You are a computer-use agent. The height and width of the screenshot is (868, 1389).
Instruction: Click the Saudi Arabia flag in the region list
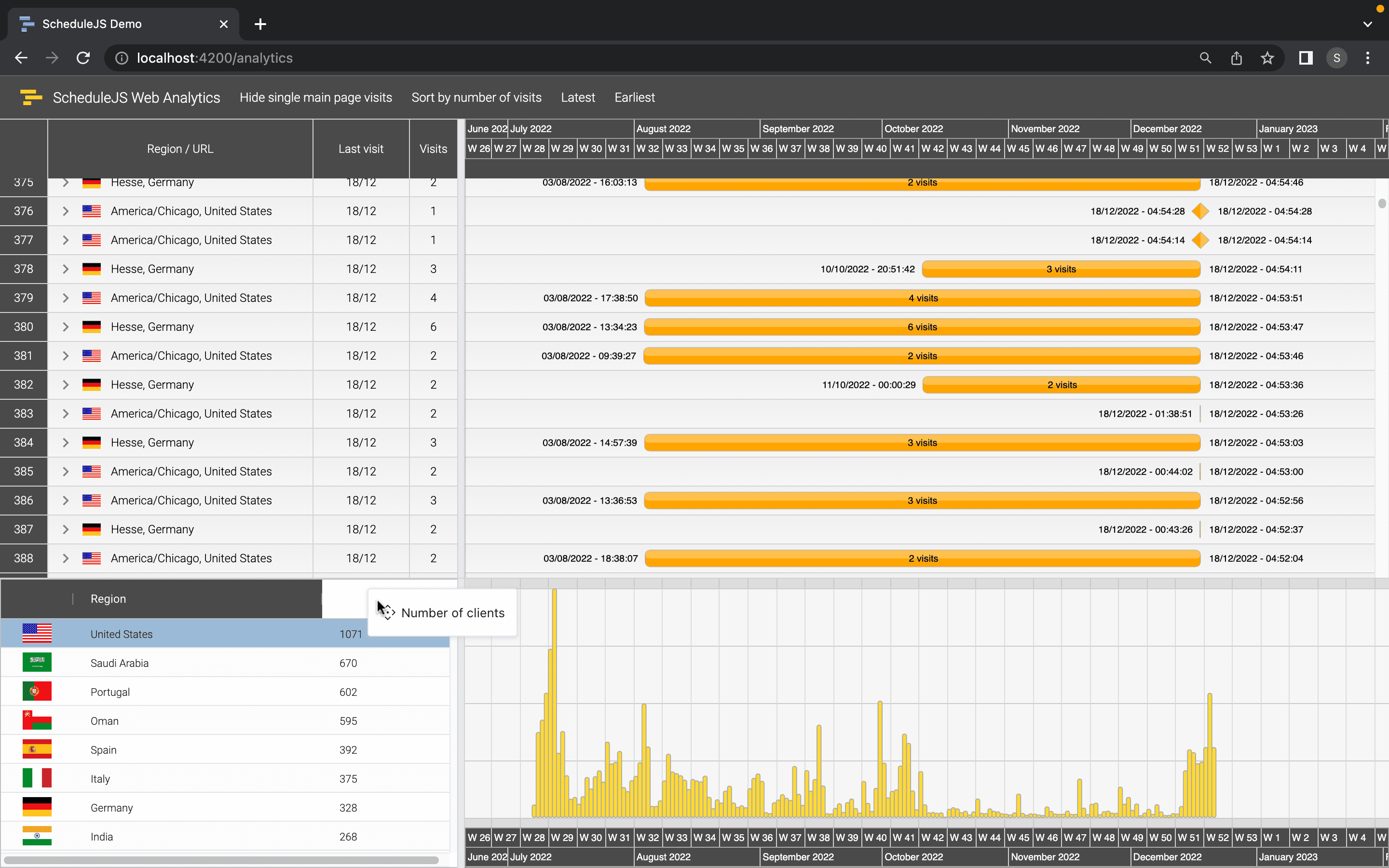tap(37, 662)
